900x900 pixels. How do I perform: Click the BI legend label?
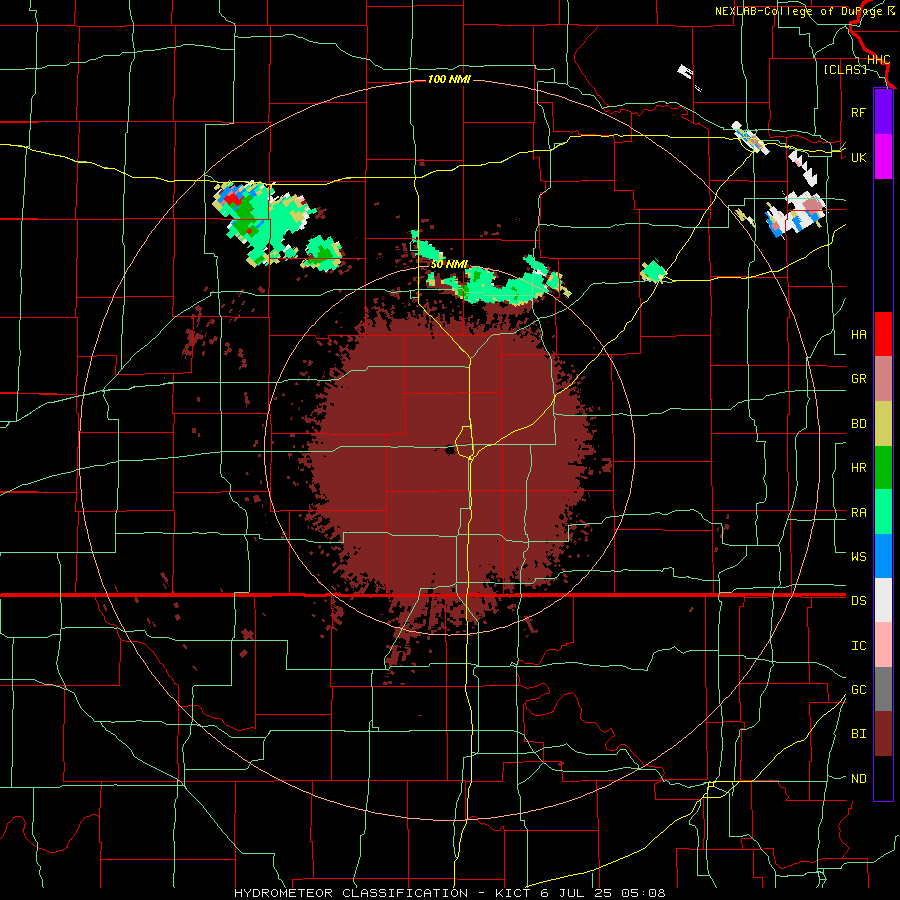click(858, 734)
